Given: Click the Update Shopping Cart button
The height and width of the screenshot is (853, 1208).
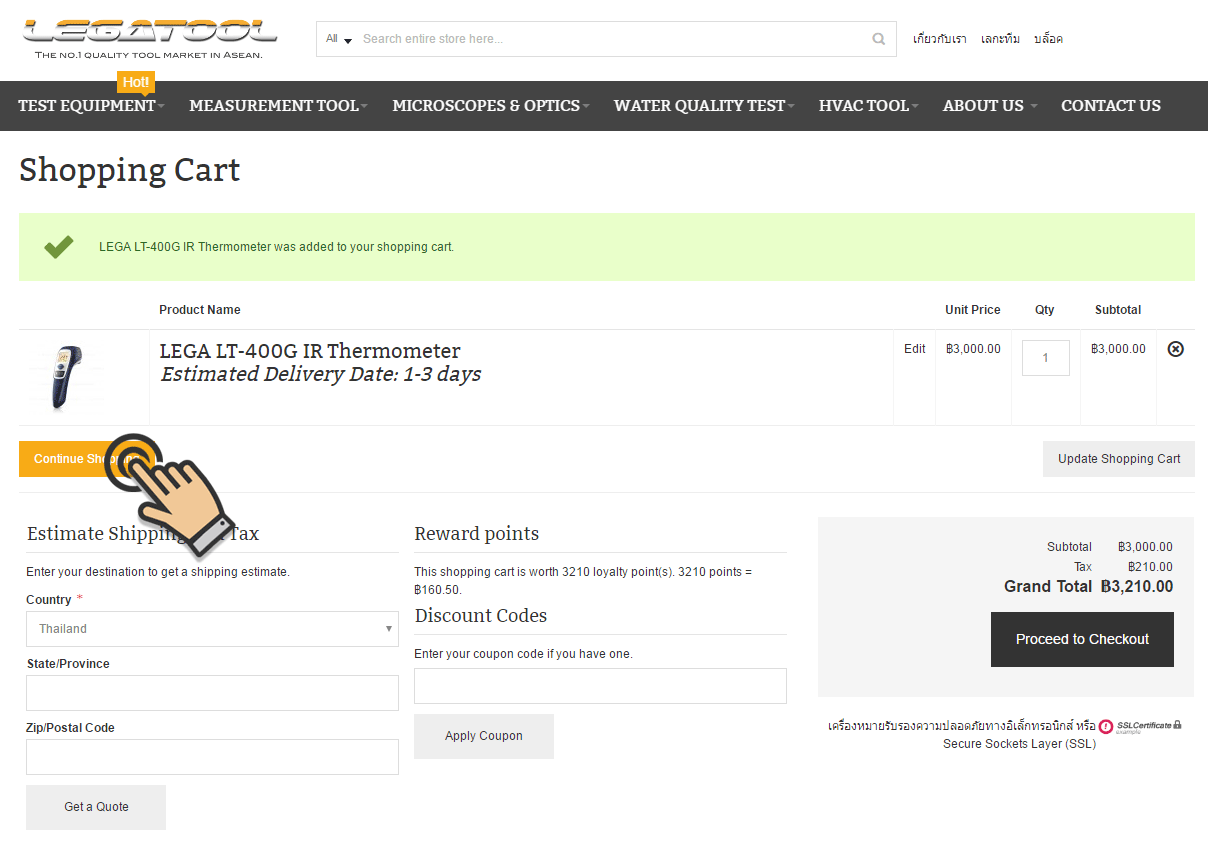Looking at the screenshot, I should [1119, 459].
